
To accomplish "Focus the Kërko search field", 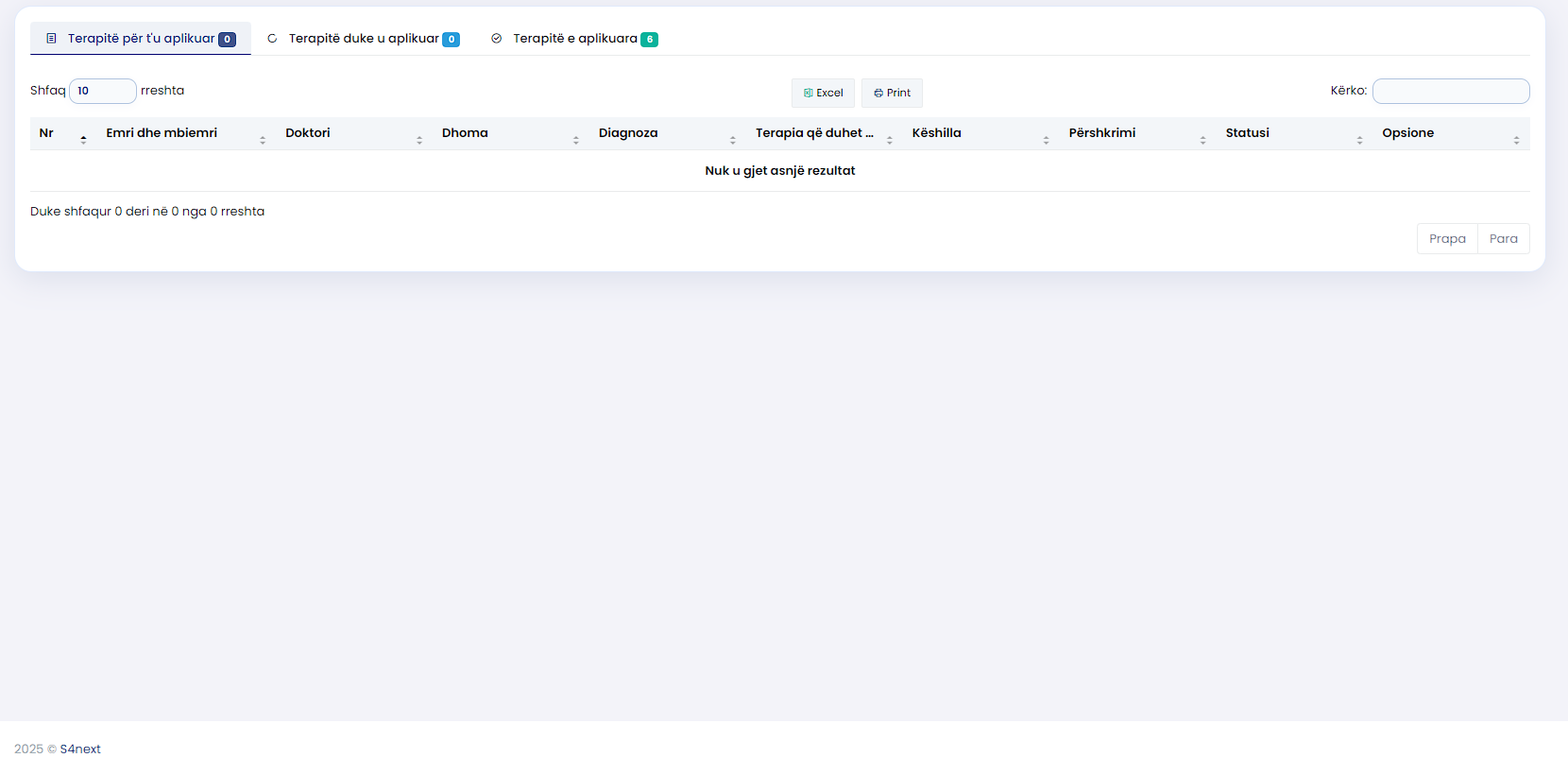I will [x=1450, y=92].
